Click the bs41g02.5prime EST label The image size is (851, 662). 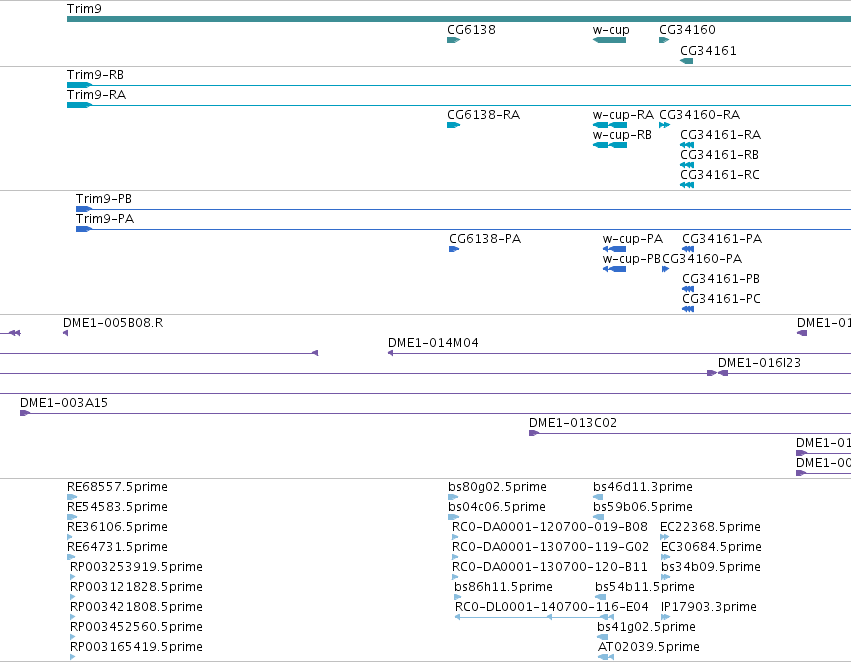coord(646,628)
